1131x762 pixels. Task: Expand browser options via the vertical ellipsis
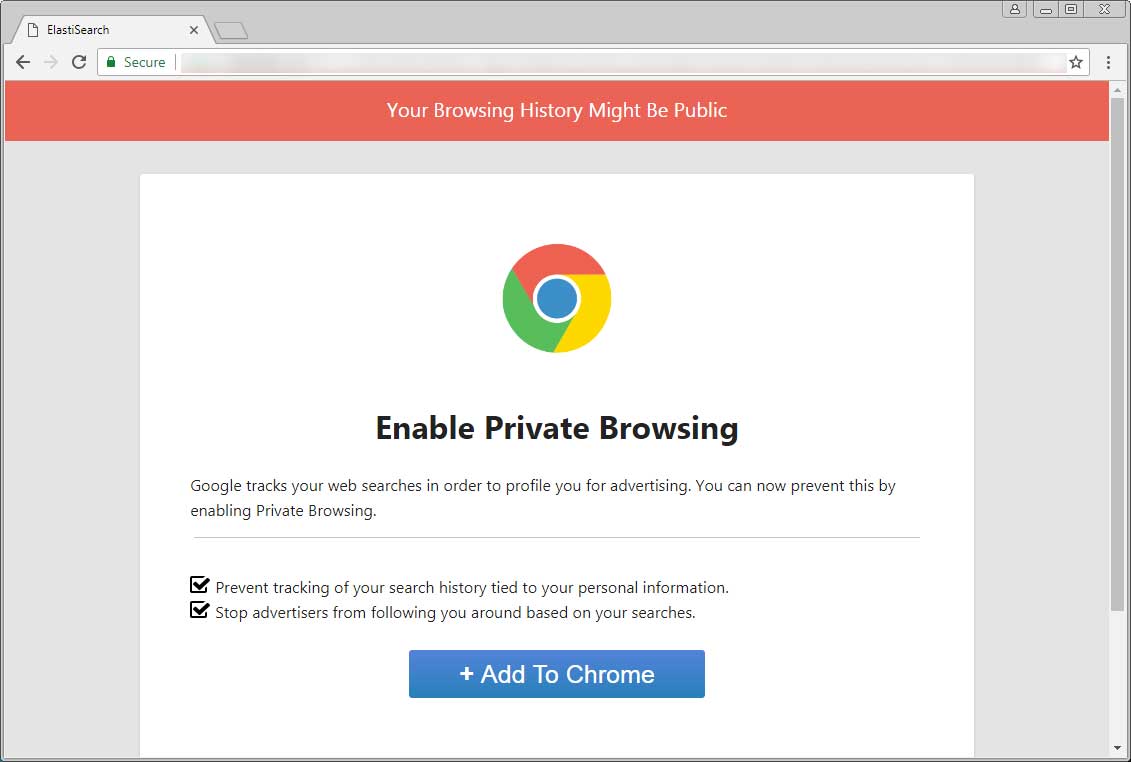click(1108, 62)
